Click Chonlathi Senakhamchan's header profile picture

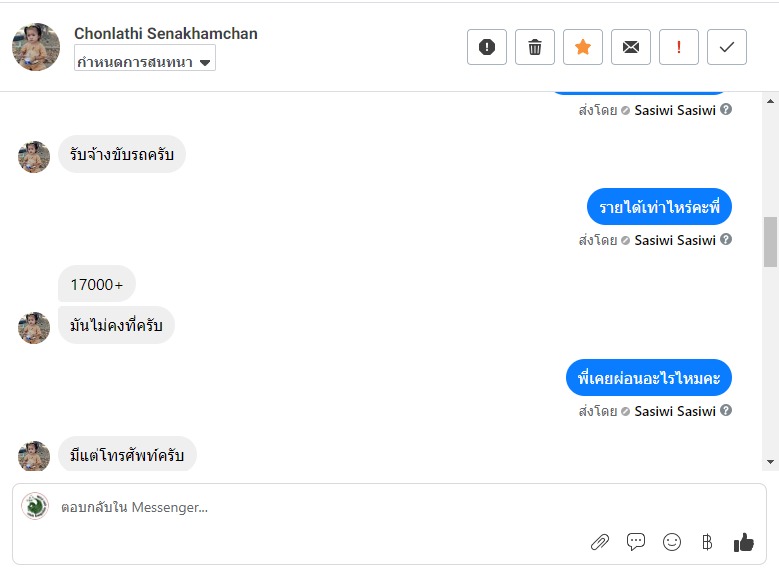(x=36, y=47)
